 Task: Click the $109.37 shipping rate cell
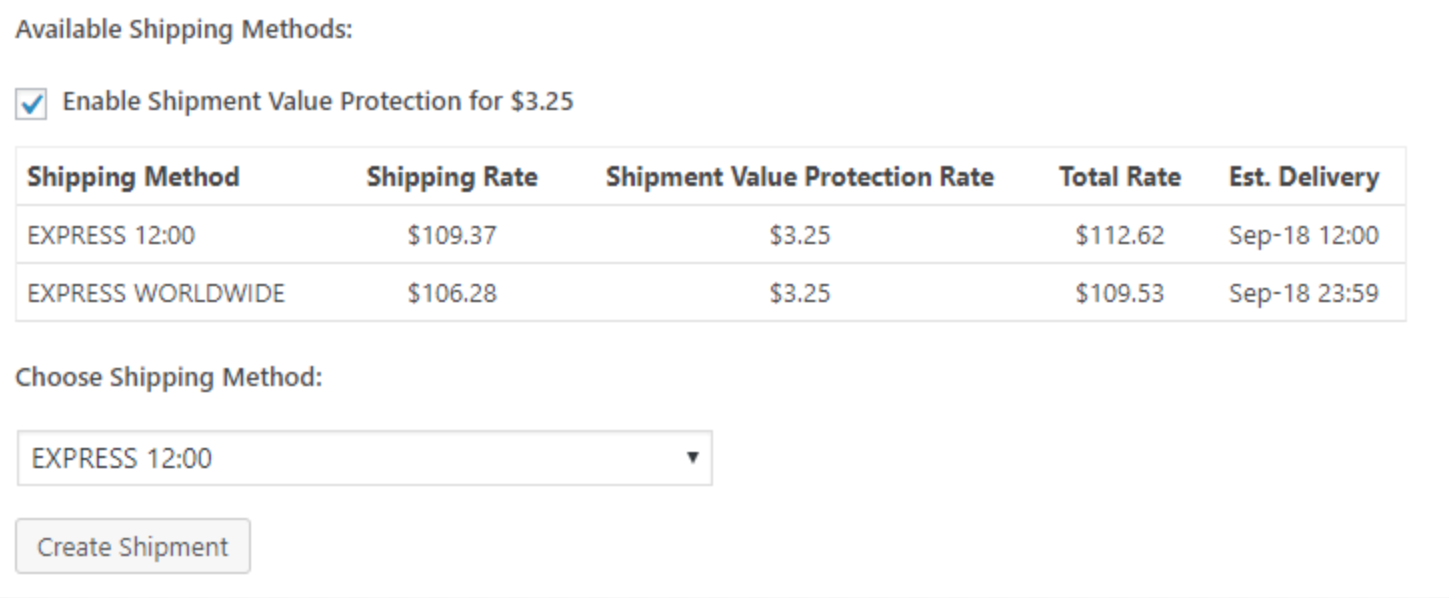coord(452,236)
